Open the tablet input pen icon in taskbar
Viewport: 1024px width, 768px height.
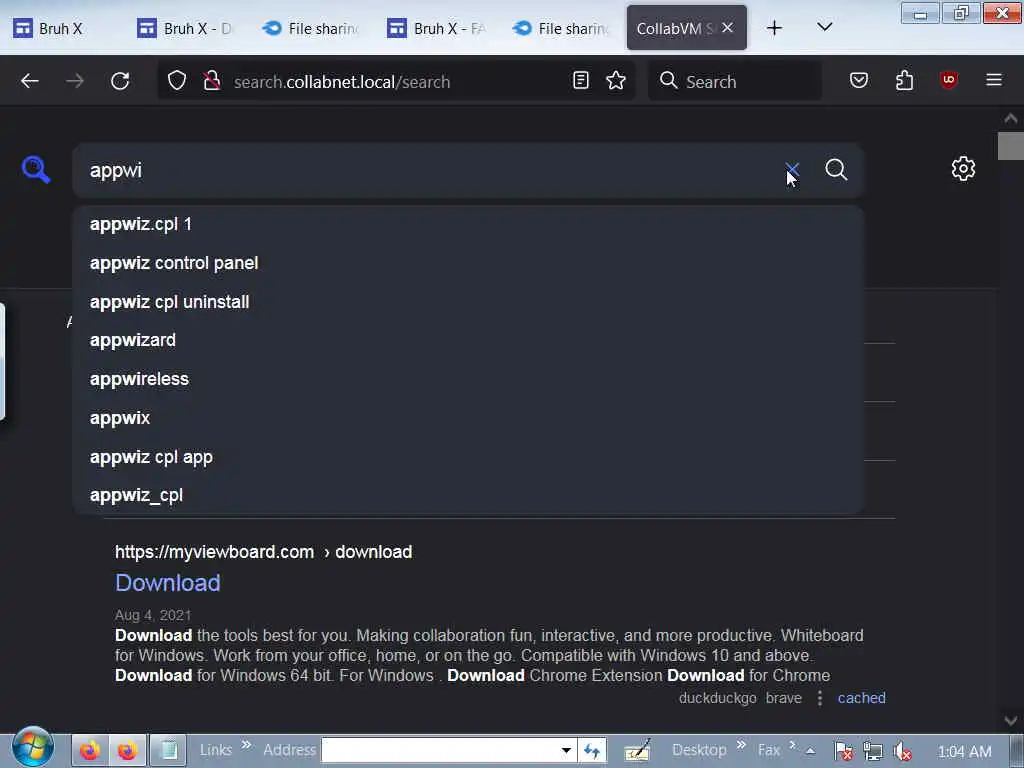(637, 751)
